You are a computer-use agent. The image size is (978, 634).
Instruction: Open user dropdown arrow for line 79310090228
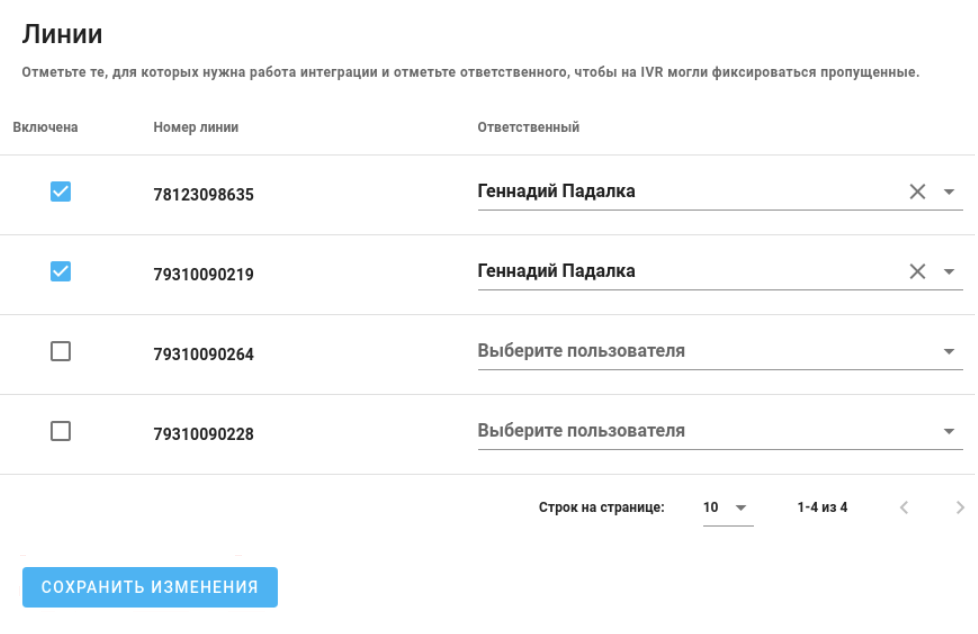click(947, 431)
